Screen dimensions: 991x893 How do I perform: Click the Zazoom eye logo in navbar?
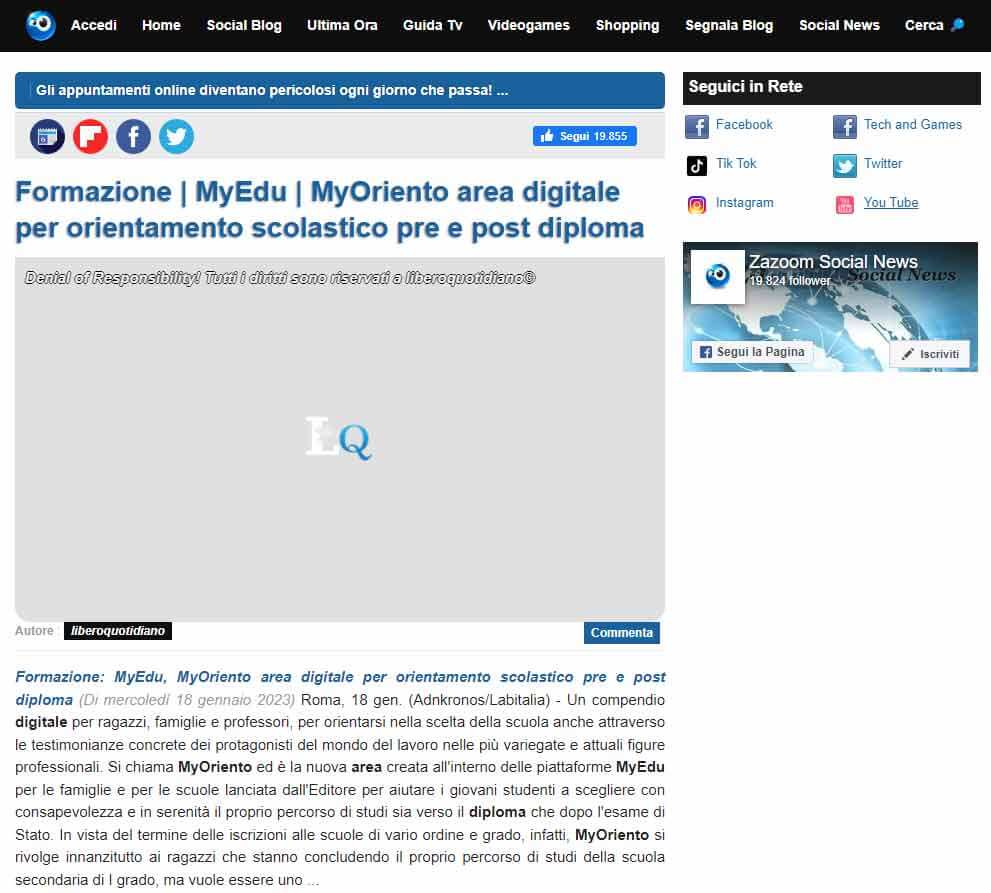pos(40,25)
